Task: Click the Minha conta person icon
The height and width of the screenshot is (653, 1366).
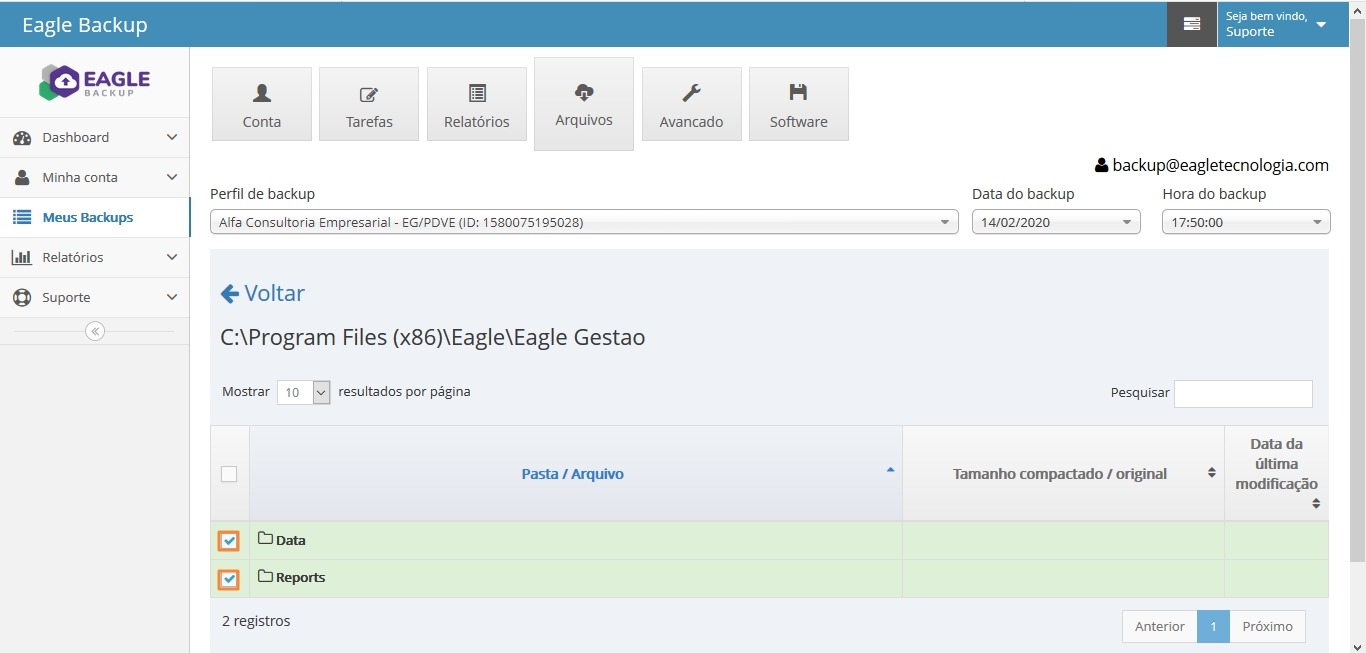Action: tap(22, 178)
